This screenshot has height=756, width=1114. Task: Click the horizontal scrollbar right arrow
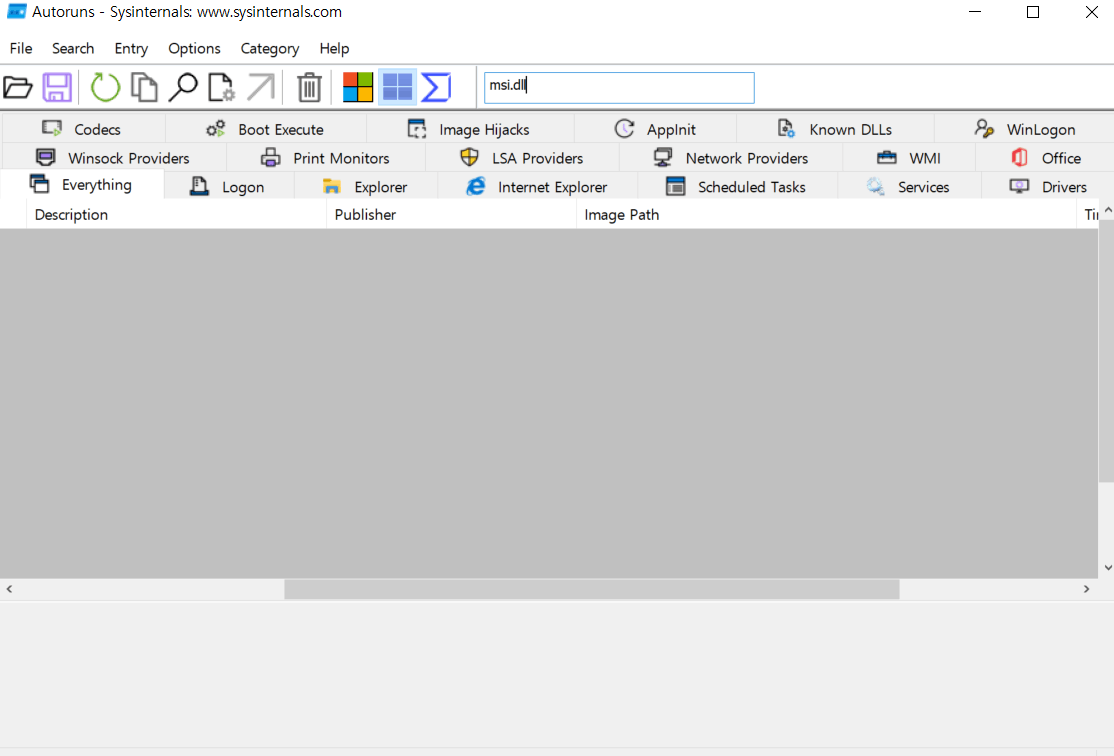[x=1086, y=589]
